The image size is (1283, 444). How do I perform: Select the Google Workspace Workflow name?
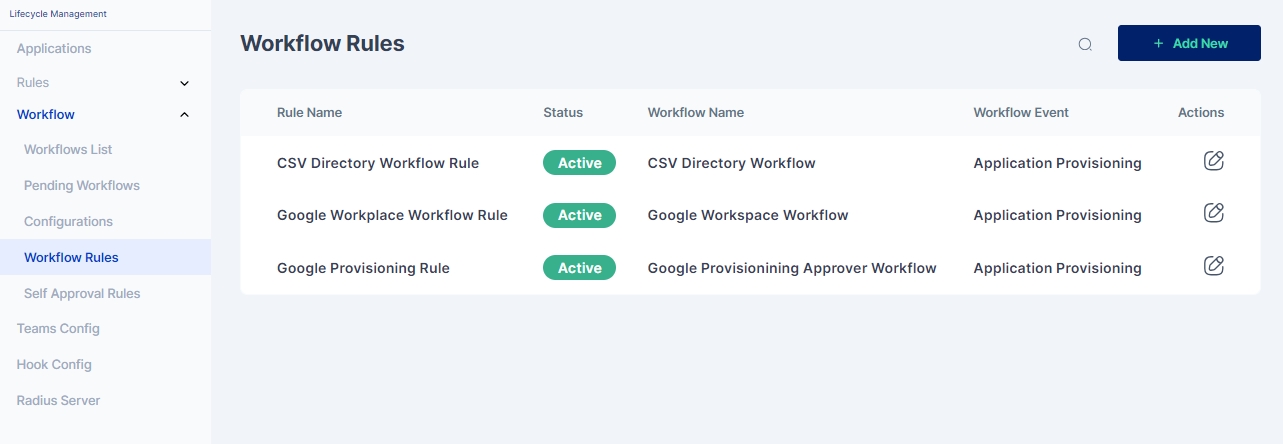point(747,215)
